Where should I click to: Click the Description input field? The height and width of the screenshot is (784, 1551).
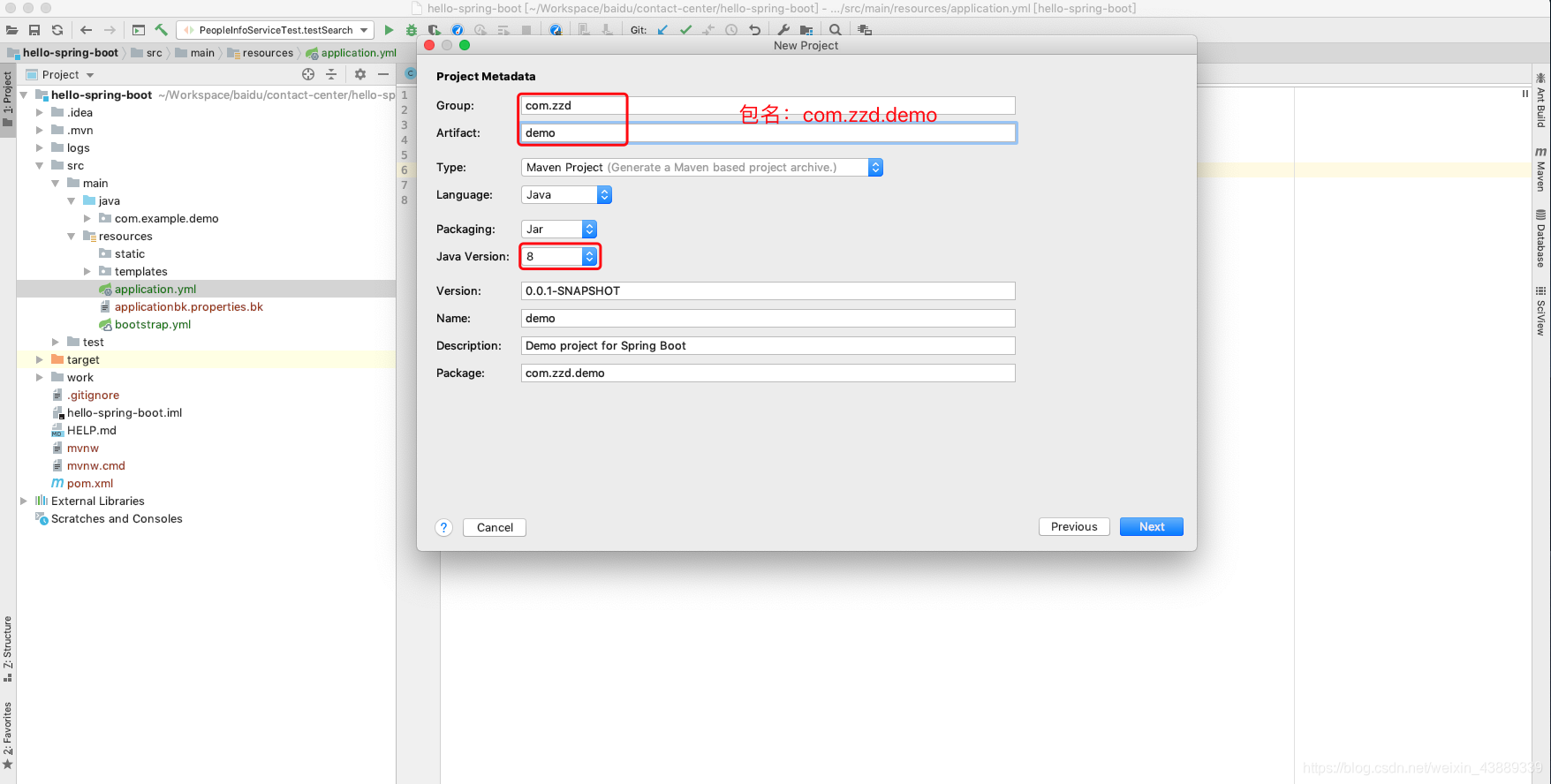[768, 345]
